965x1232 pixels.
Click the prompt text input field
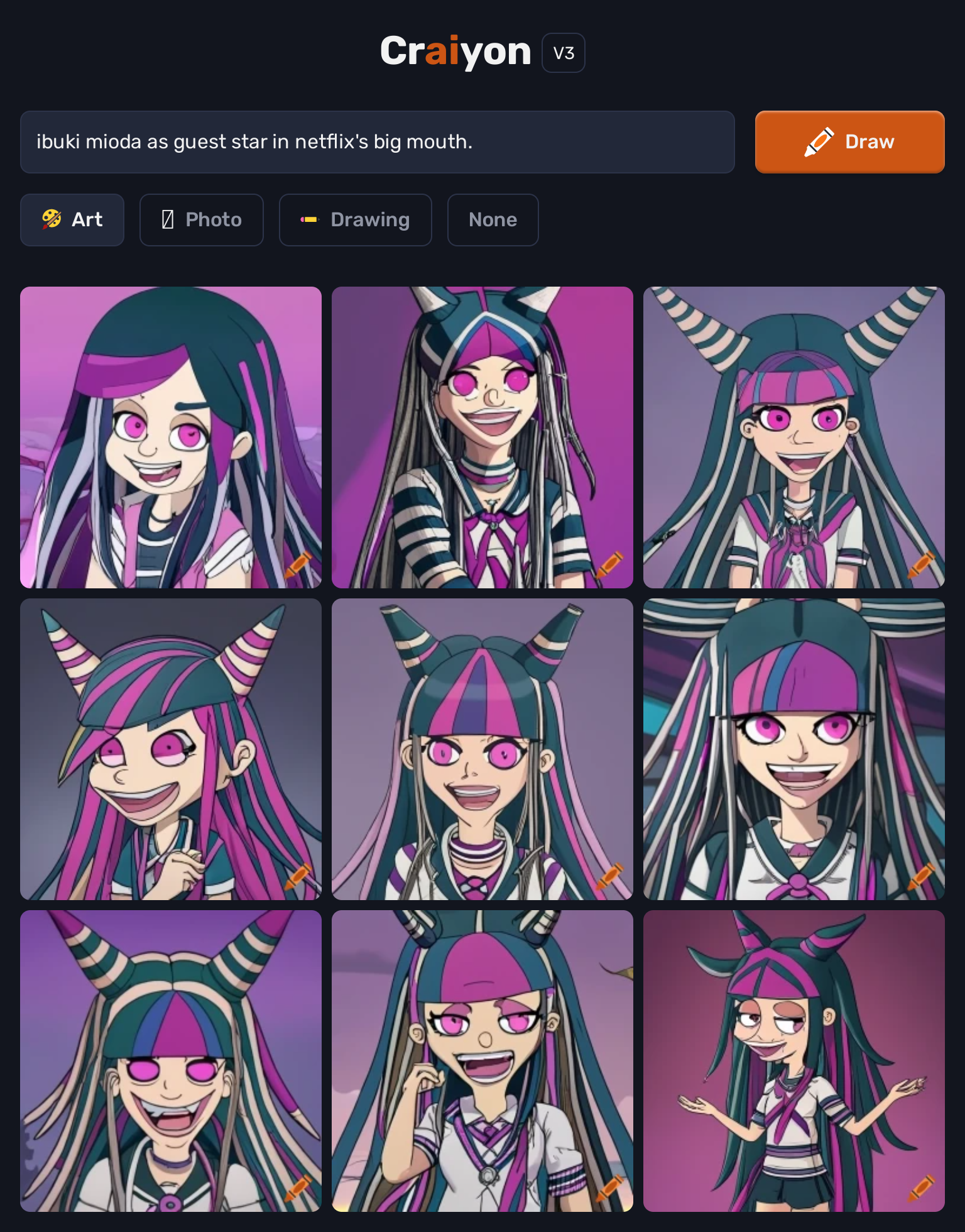(x=378, y=142)
